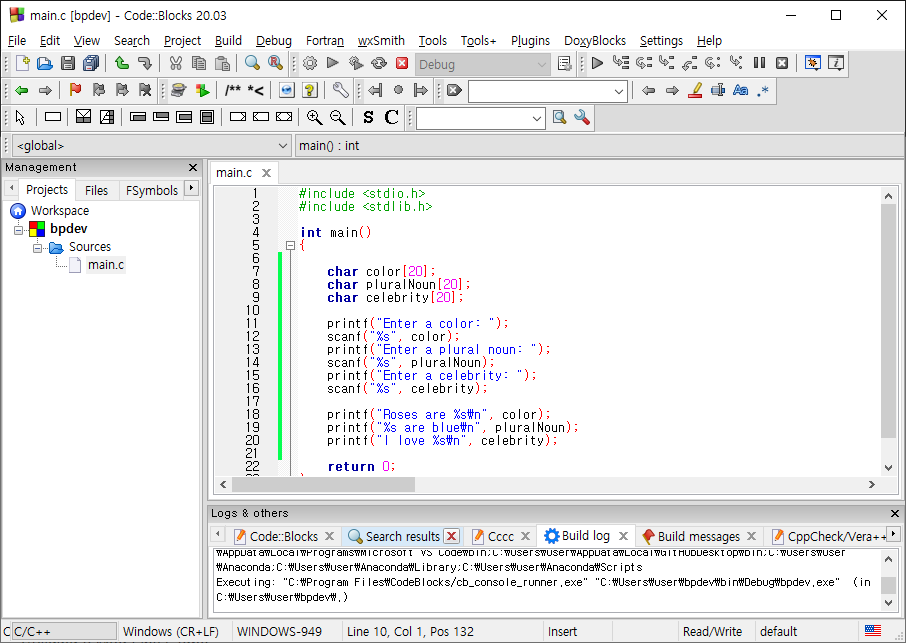
Task: Close the Logs & others panel
Action: coord(895,513)
